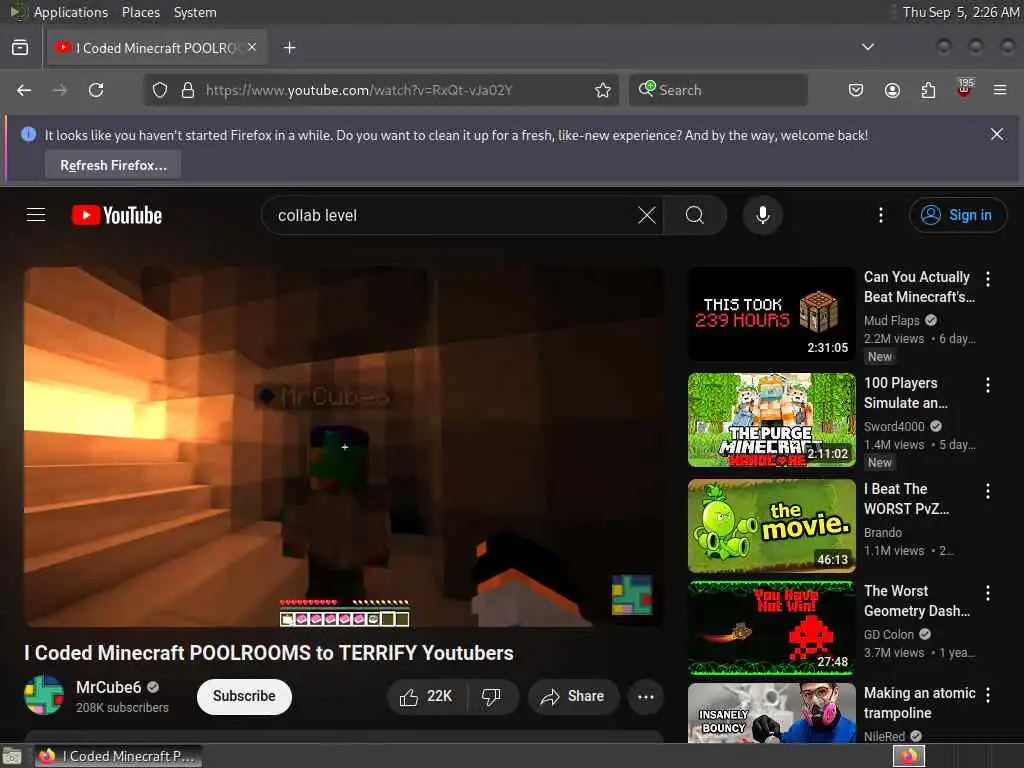Screen dimensions: 1024x768
Task: View site security lock information
Action: click(x=188, y=90)
